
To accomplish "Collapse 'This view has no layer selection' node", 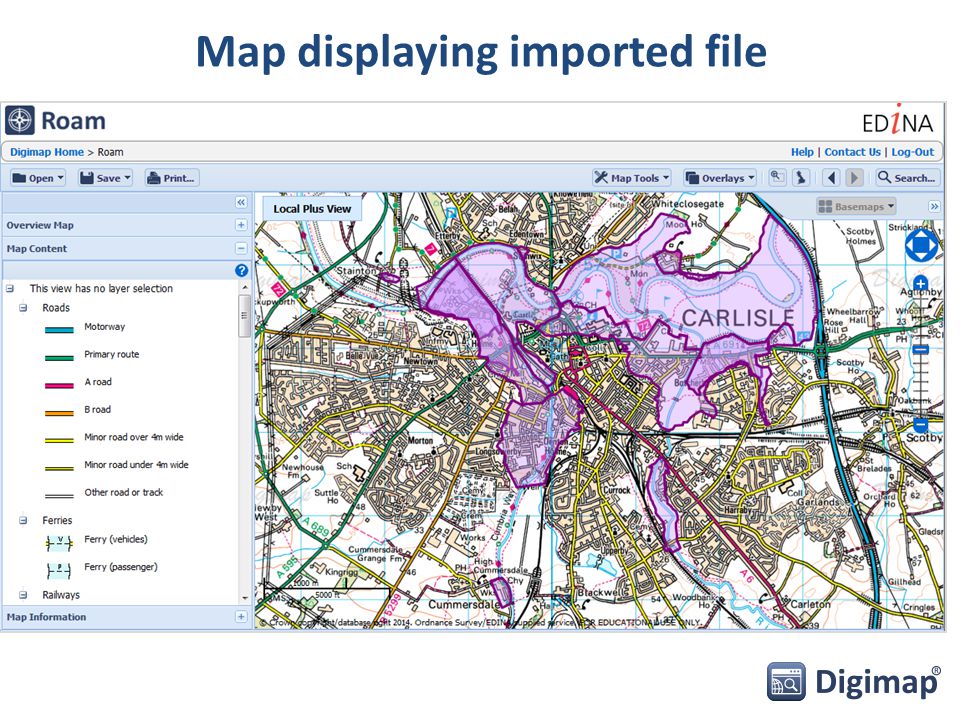I will pos(10,288).
